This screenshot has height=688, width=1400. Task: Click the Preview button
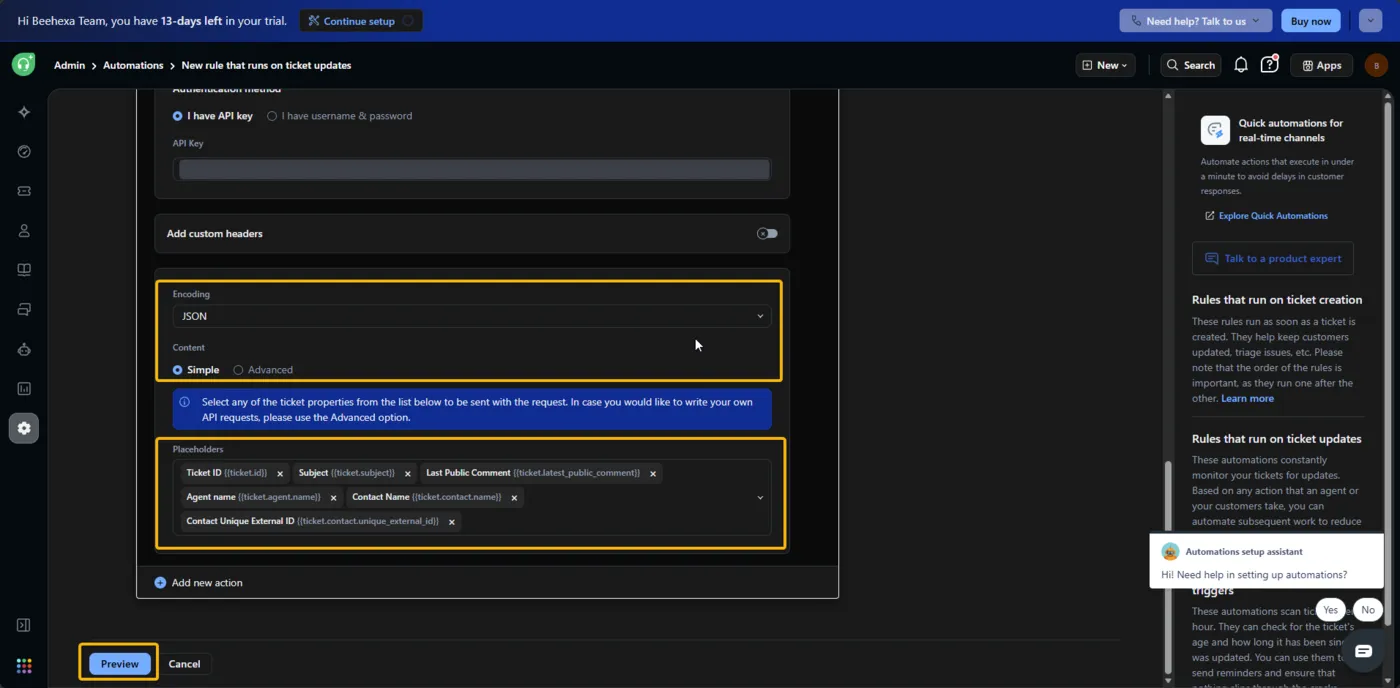click(119, 664)
